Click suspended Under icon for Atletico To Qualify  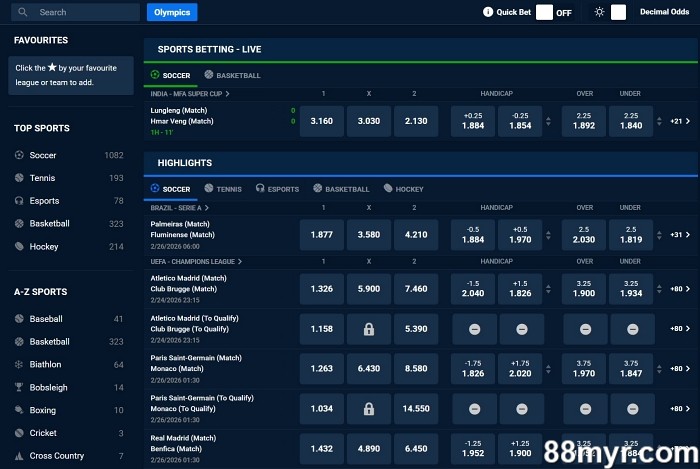click(633, 329)
